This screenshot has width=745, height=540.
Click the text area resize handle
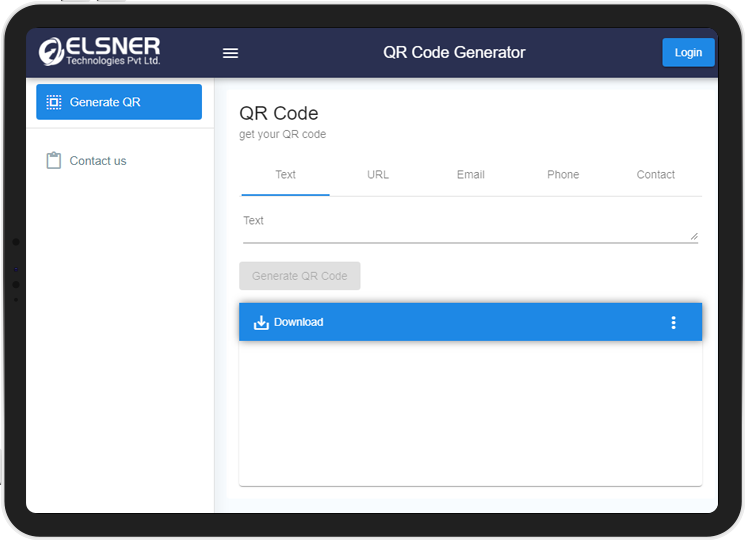694,236
